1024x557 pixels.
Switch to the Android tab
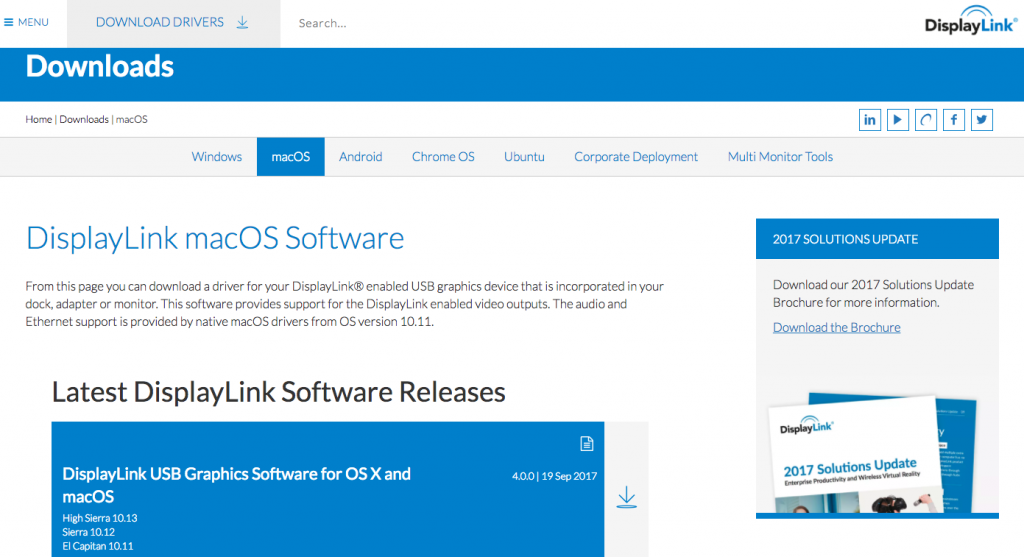click(x=360, y=157)
